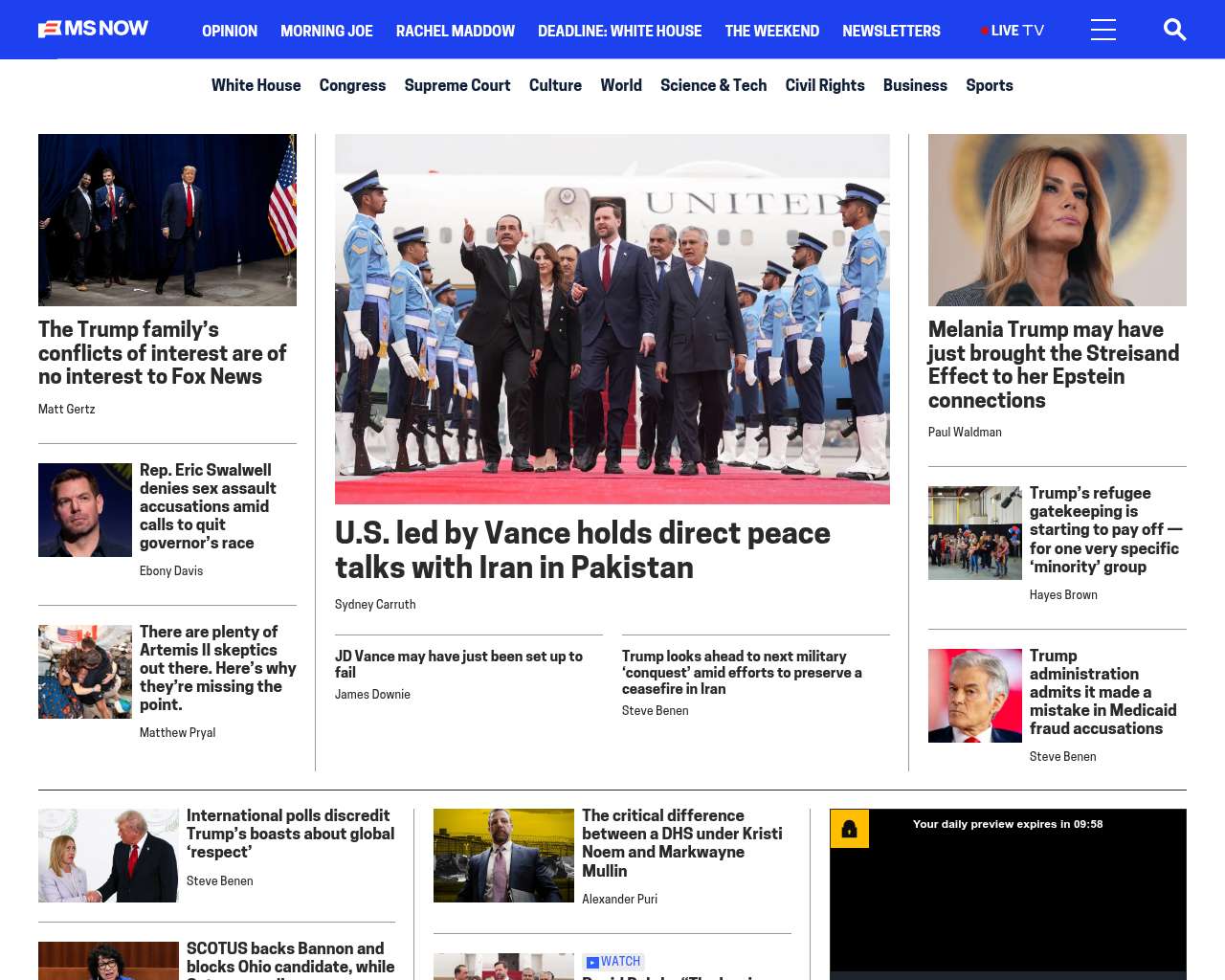Click the daily preview video player
Image resolution: width=1225 pixels, height=980 pixels.
(x=1008, y=895)
